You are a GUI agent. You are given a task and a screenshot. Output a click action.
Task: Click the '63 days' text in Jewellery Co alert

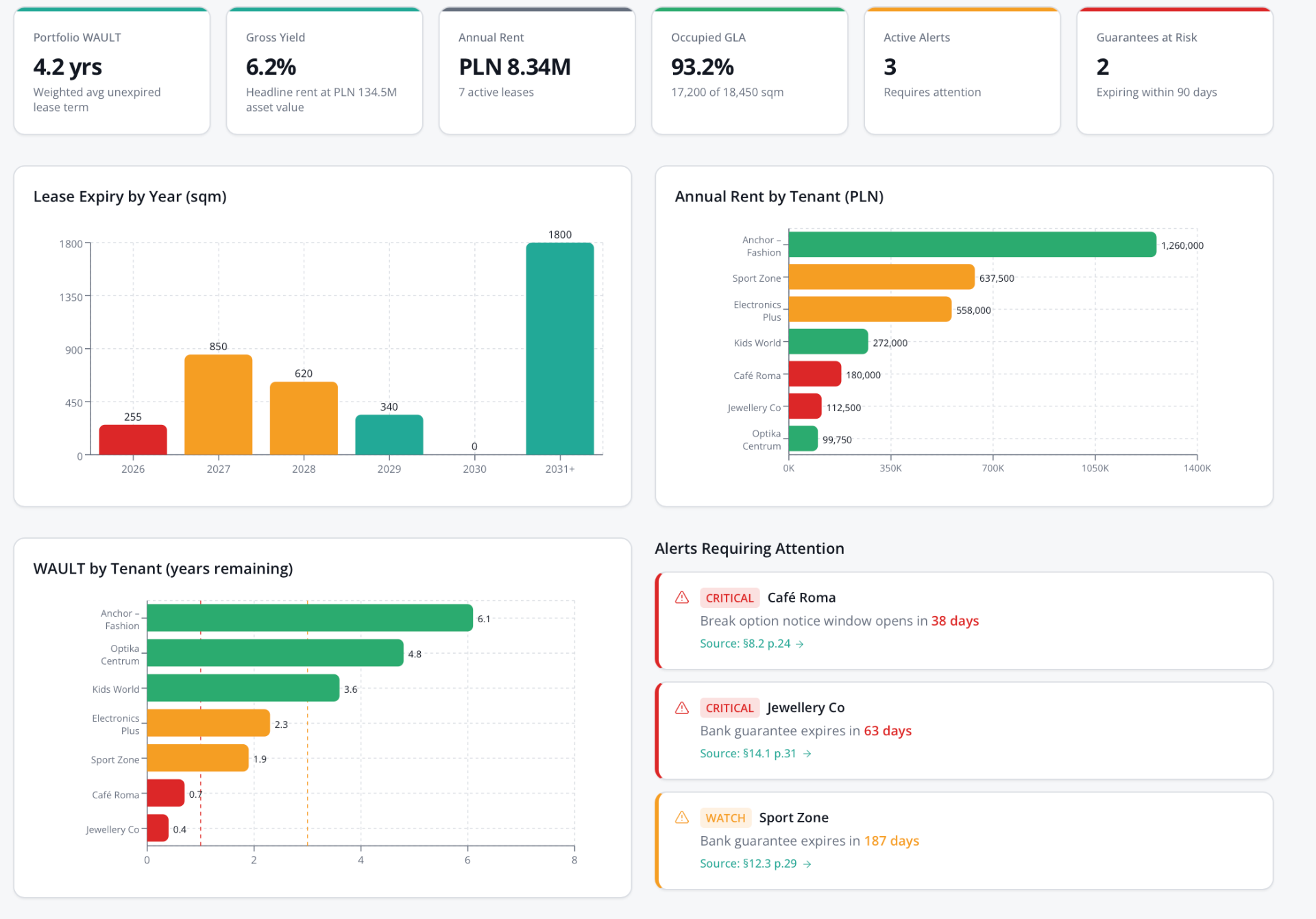tap(888, 731)
